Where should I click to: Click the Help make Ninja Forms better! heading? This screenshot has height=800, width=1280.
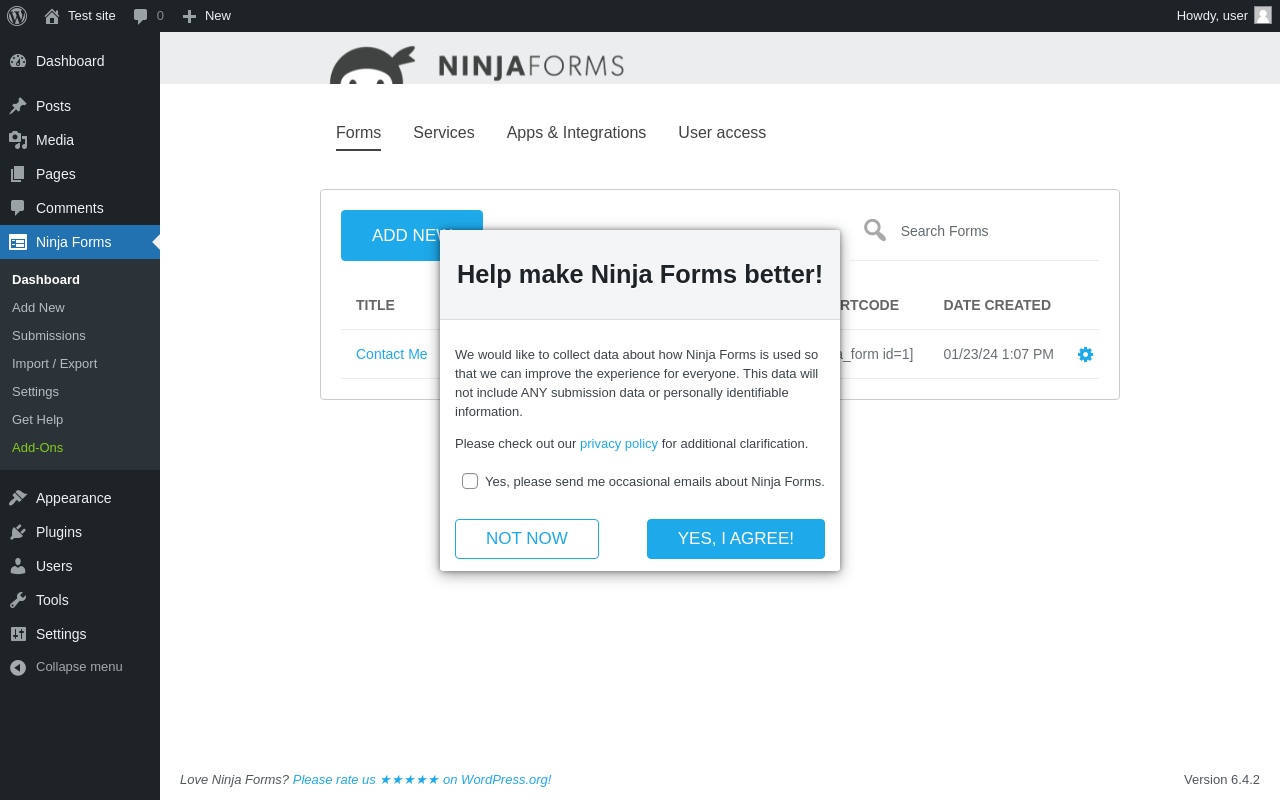point(640,274)
